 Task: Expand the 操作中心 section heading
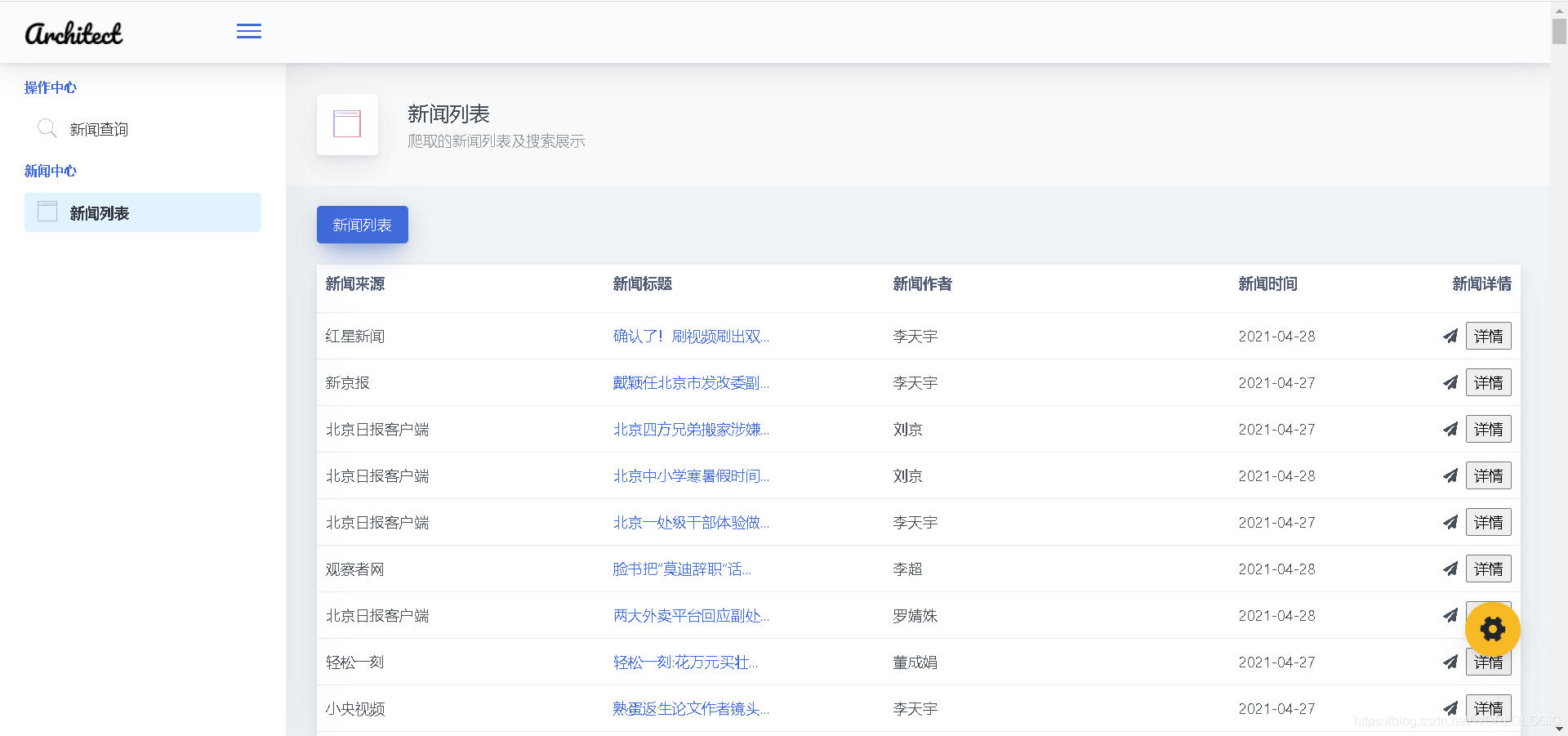point(51,87)
